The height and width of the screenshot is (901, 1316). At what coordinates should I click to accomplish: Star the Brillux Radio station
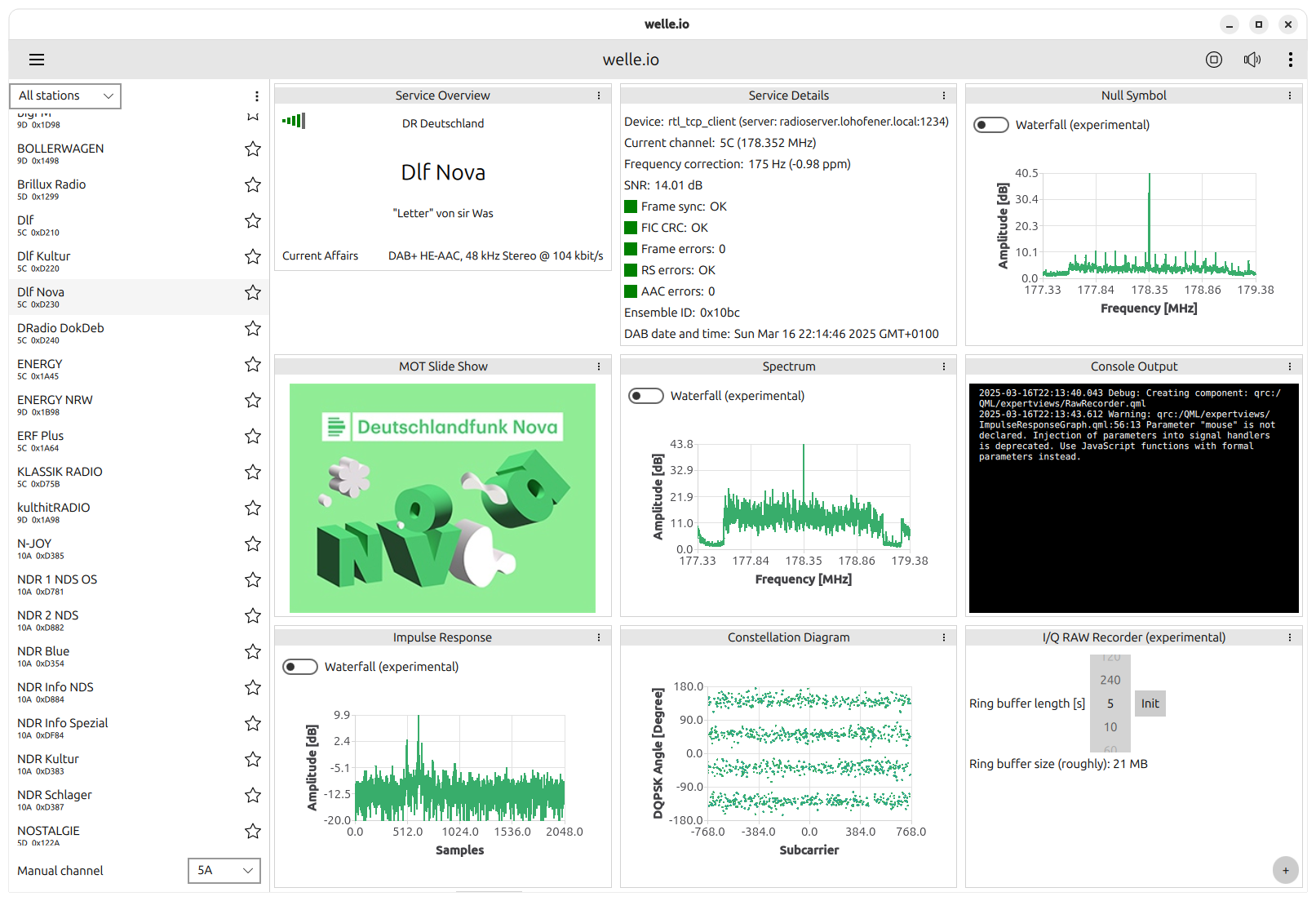coord(253,185)
